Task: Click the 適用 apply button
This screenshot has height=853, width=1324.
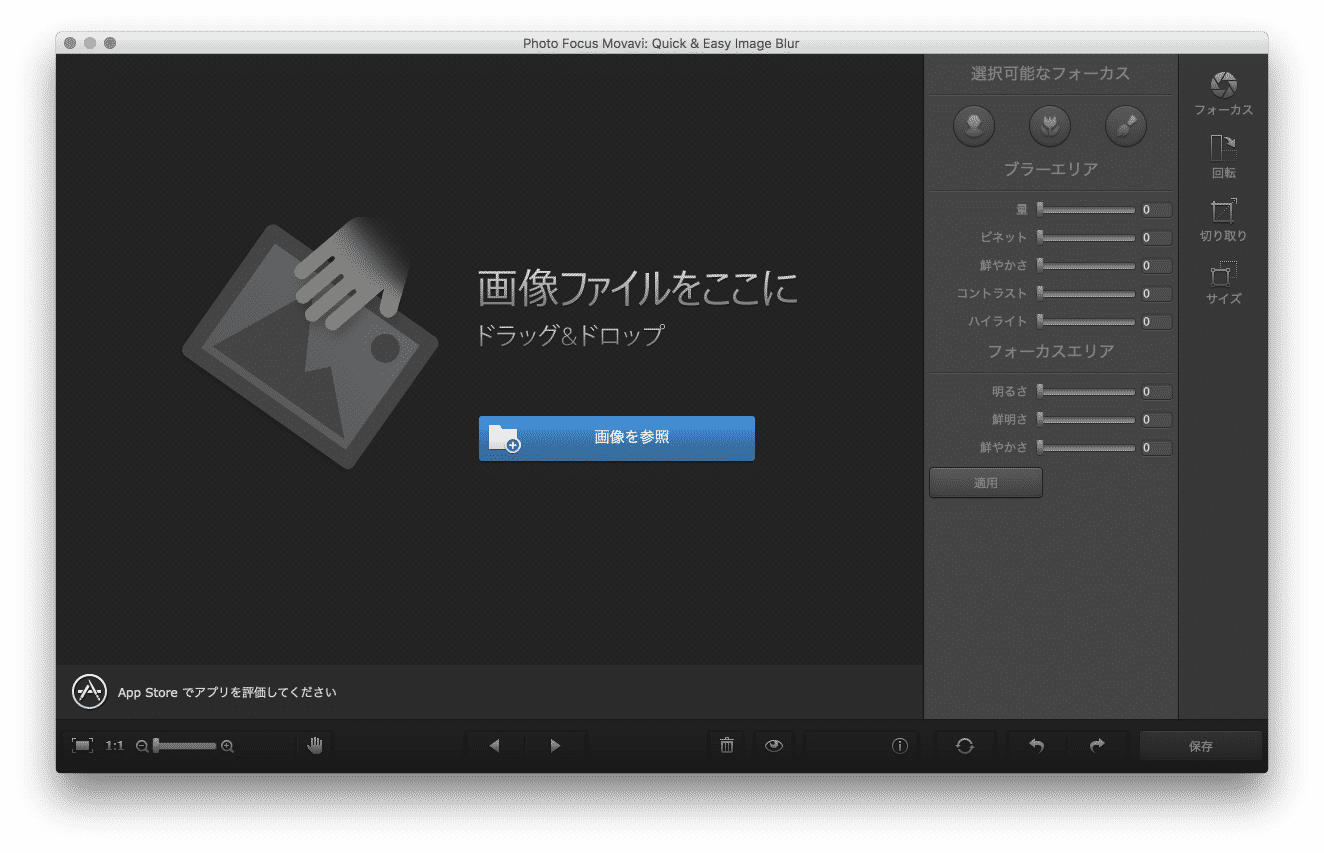Action: pyautogui.click(x=986, y=482)
